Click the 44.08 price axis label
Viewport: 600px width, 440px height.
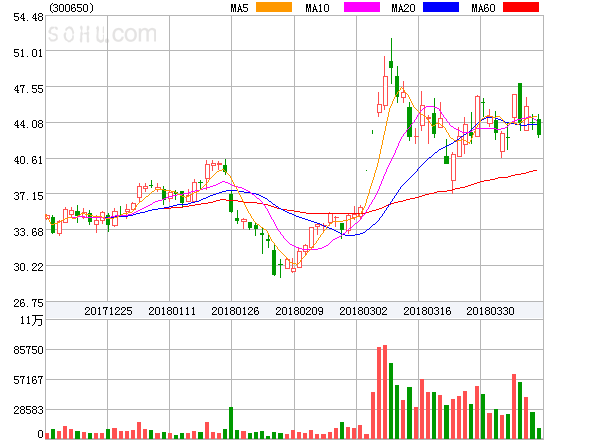[x=28, y=124]
